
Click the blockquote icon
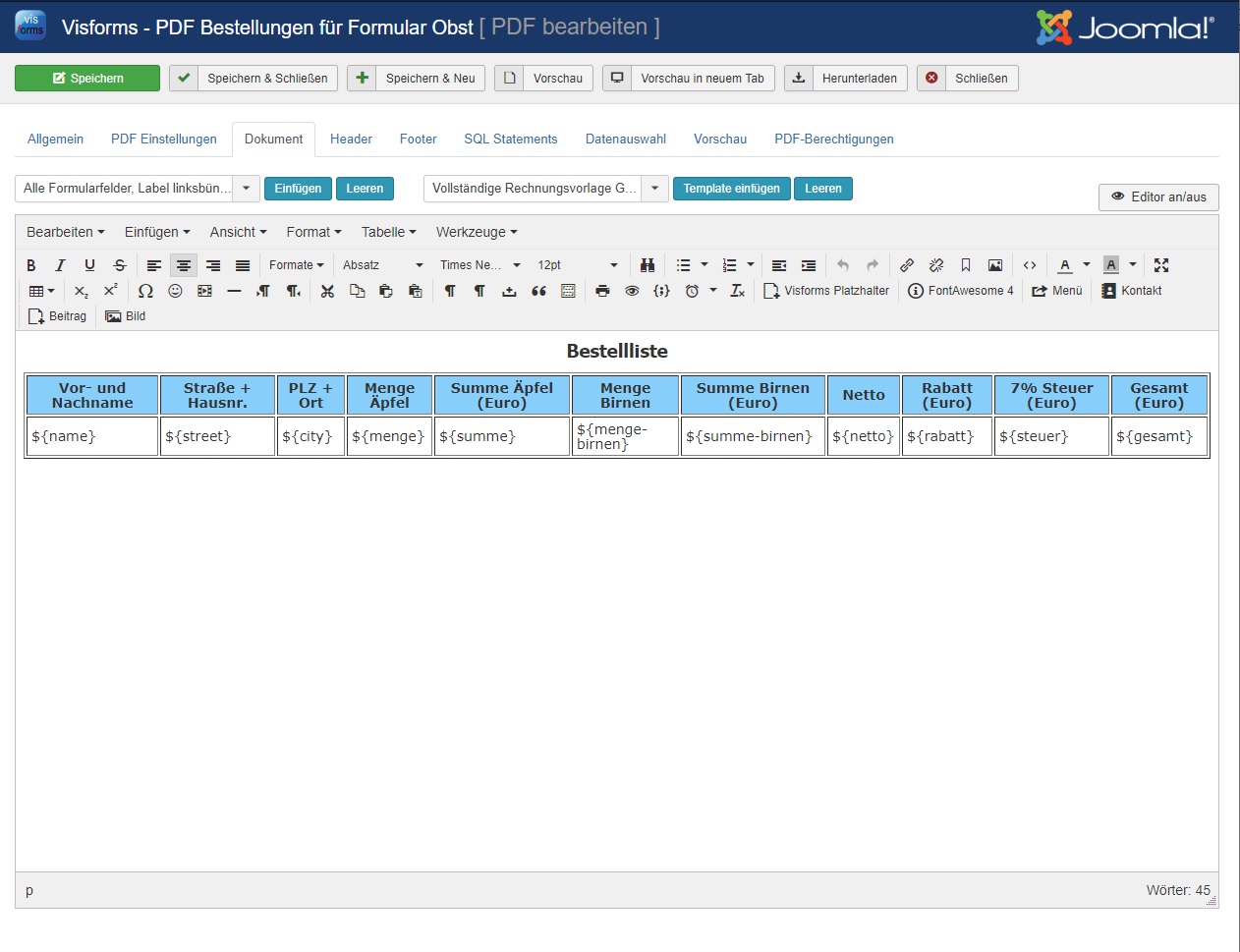point(538,291)
